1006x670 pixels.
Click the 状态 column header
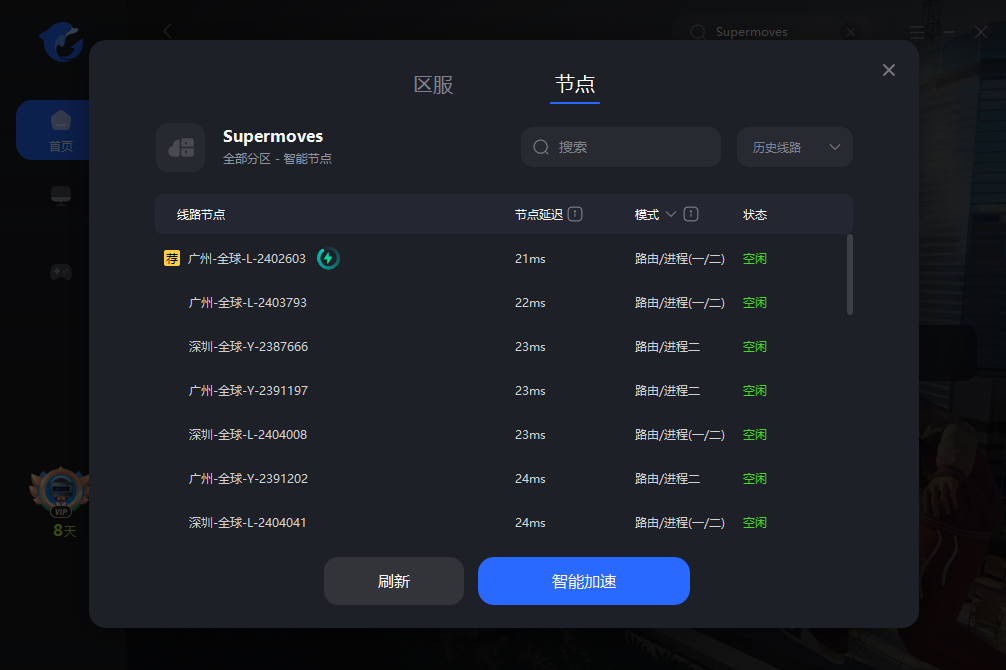pyautogui.click(x=755, y=214)
